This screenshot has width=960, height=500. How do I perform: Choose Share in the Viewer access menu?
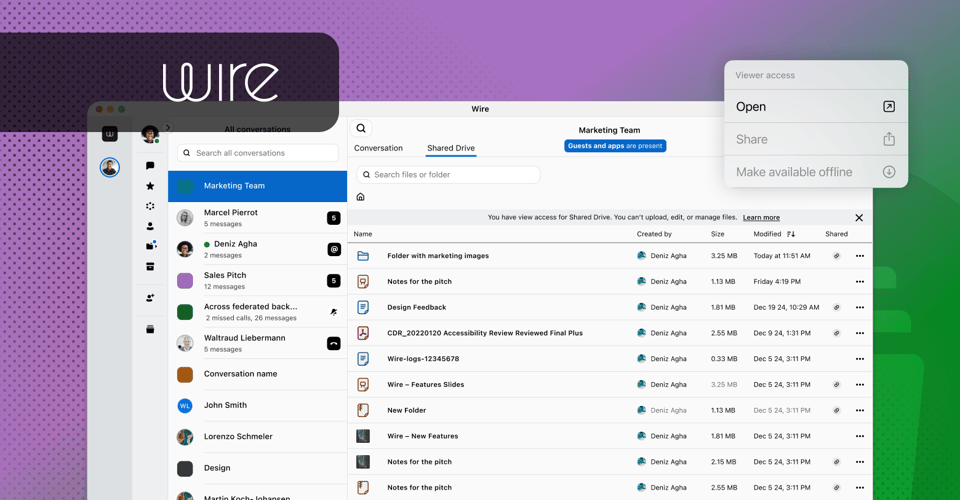pos(816,139)
